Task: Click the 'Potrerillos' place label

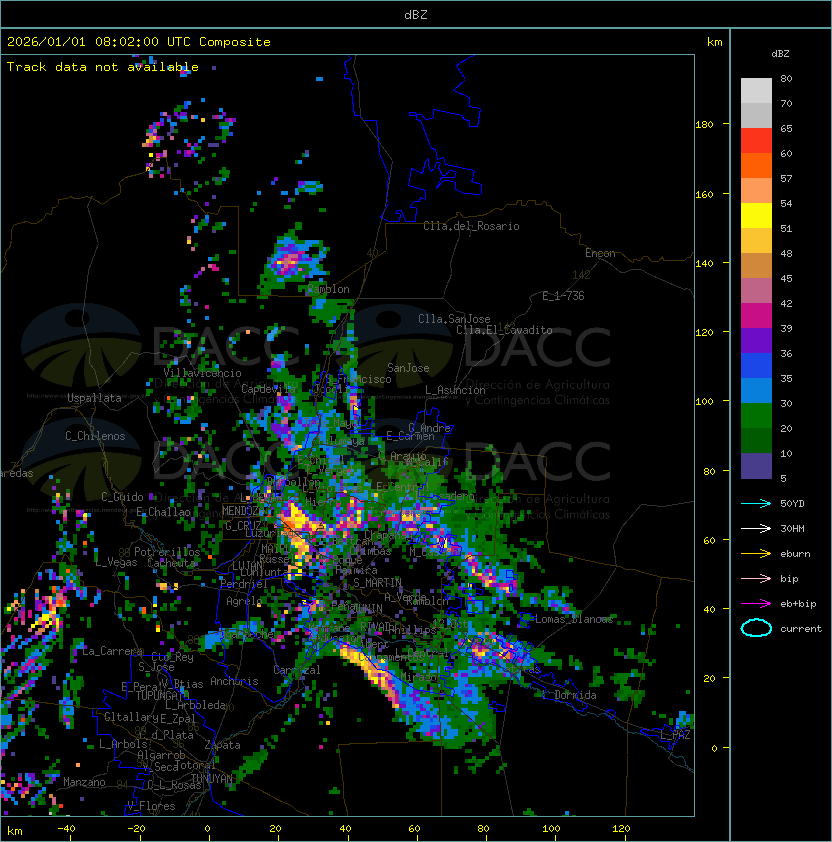Action: [x=167, y=552]
